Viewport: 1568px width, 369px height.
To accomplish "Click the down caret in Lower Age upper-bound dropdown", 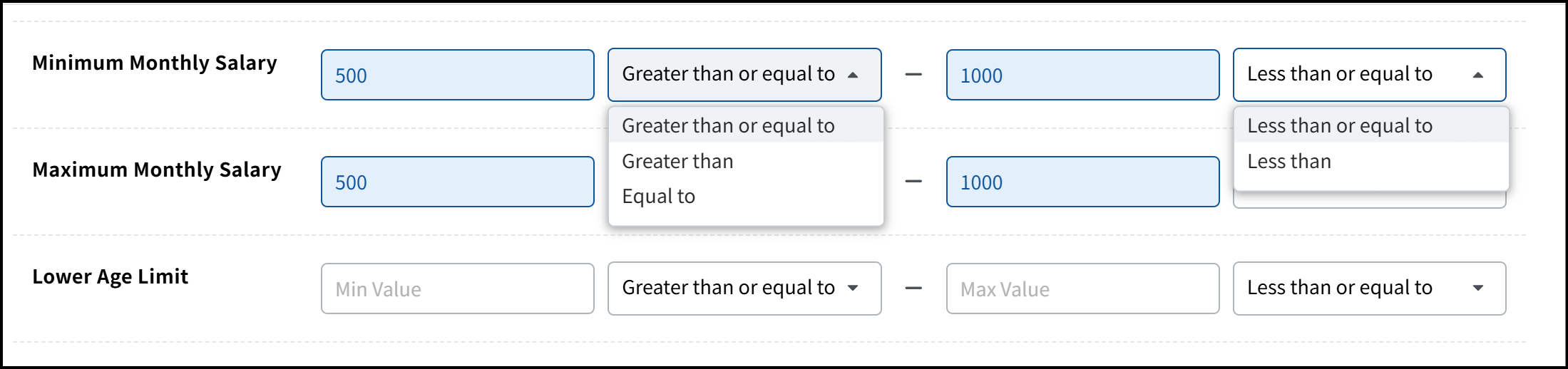I will [x=1478, y=288].
